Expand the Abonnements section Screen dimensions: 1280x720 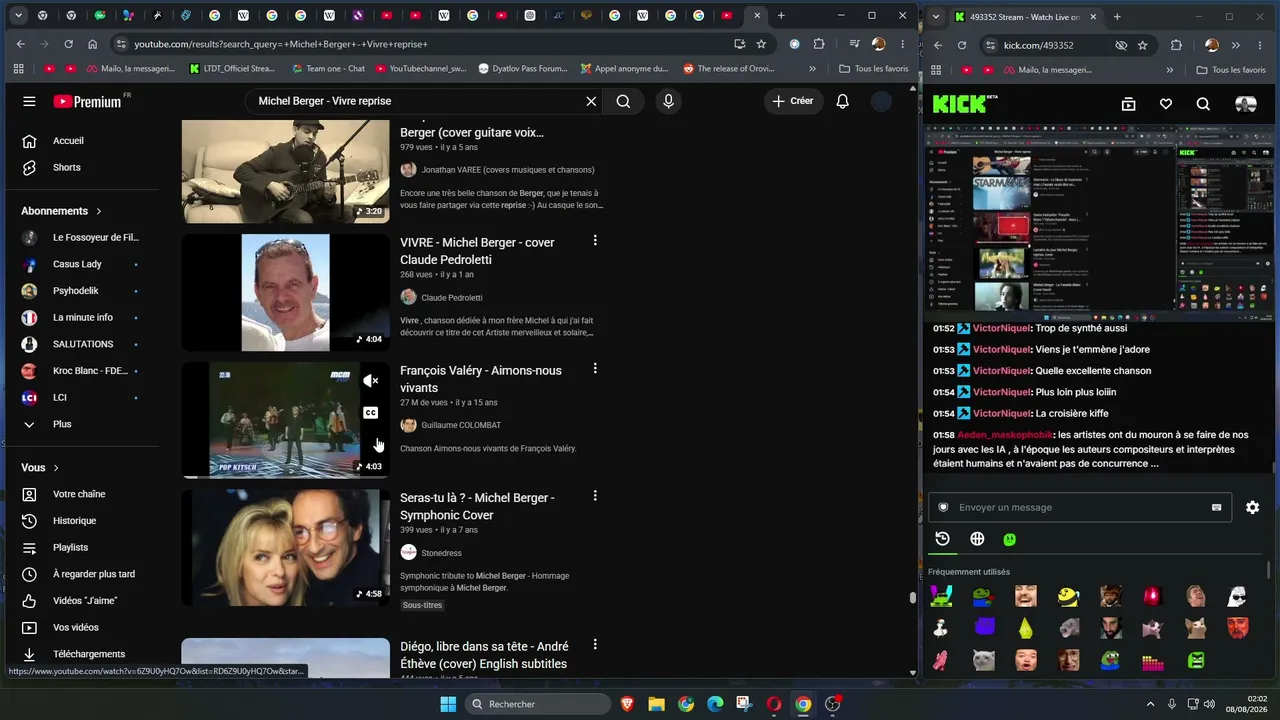click(x=62, y=211)
